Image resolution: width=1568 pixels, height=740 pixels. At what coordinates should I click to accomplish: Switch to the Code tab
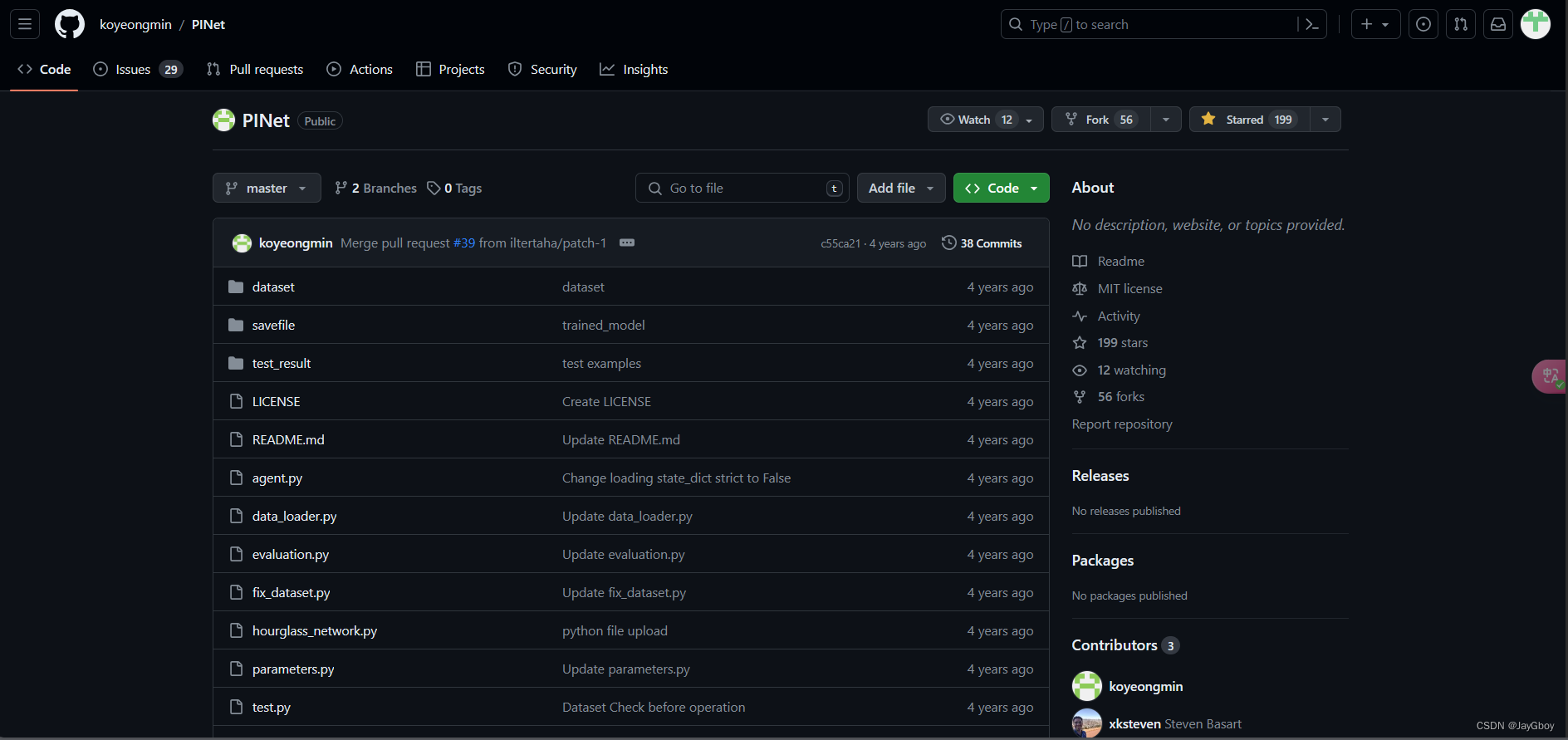click(44, 69)
